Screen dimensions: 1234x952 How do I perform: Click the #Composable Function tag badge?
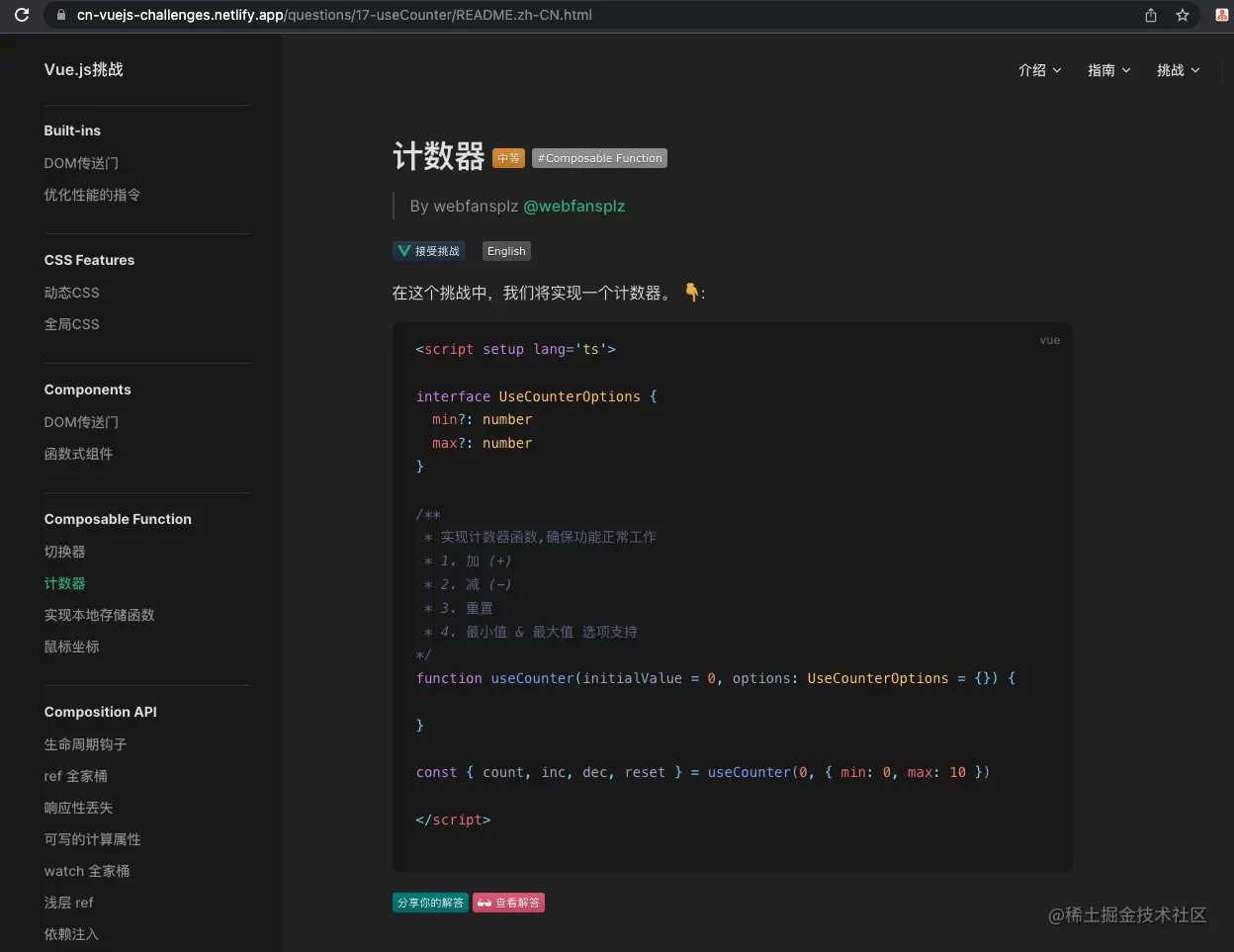[599, 158]
